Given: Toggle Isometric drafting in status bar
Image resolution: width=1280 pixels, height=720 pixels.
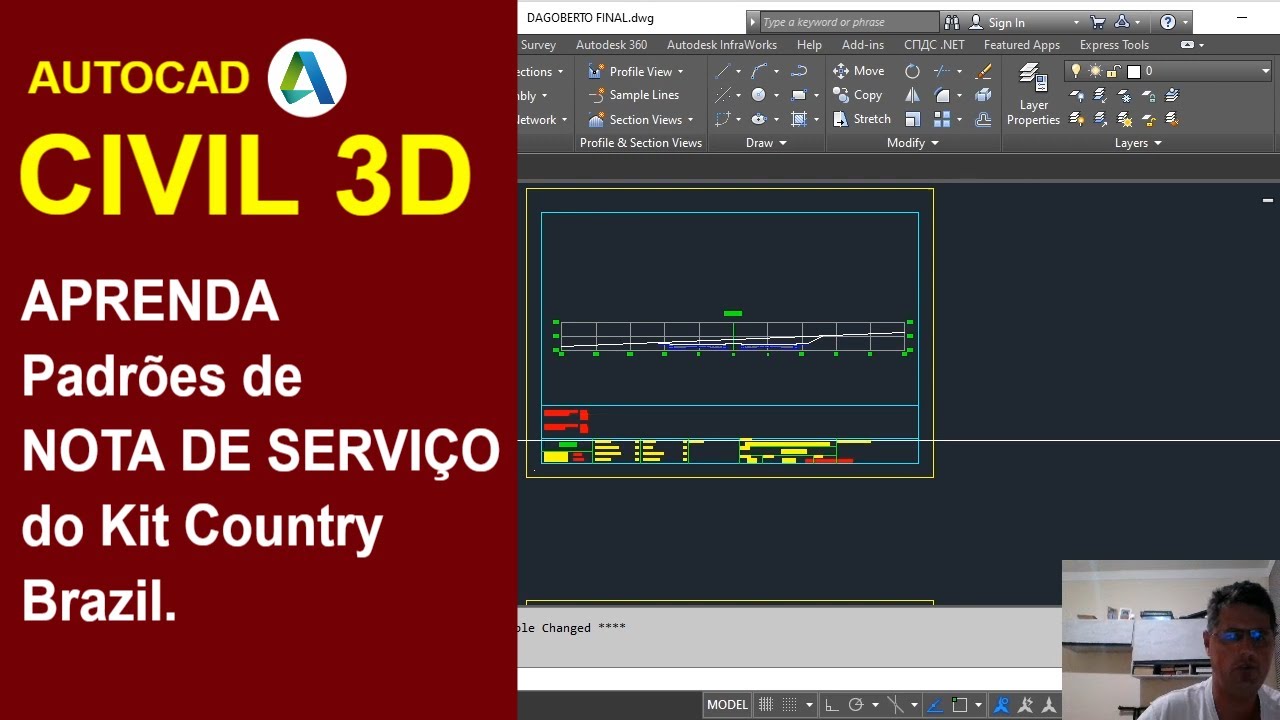Looking at the screenshot, I should click(896, 705).
